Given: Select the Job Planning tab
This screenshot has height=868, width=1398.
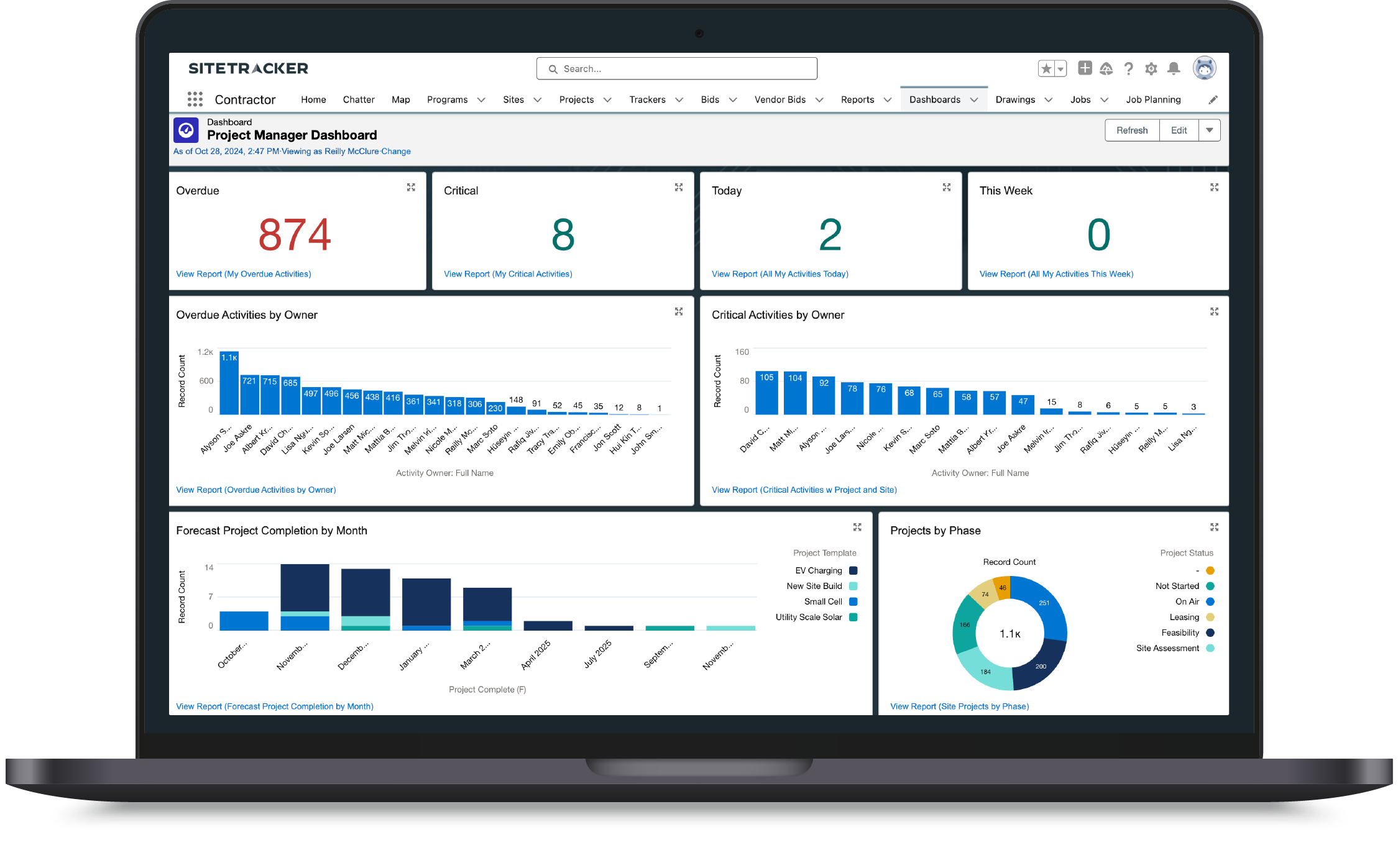Looking at the screenshot, I should coord(1153,99).
